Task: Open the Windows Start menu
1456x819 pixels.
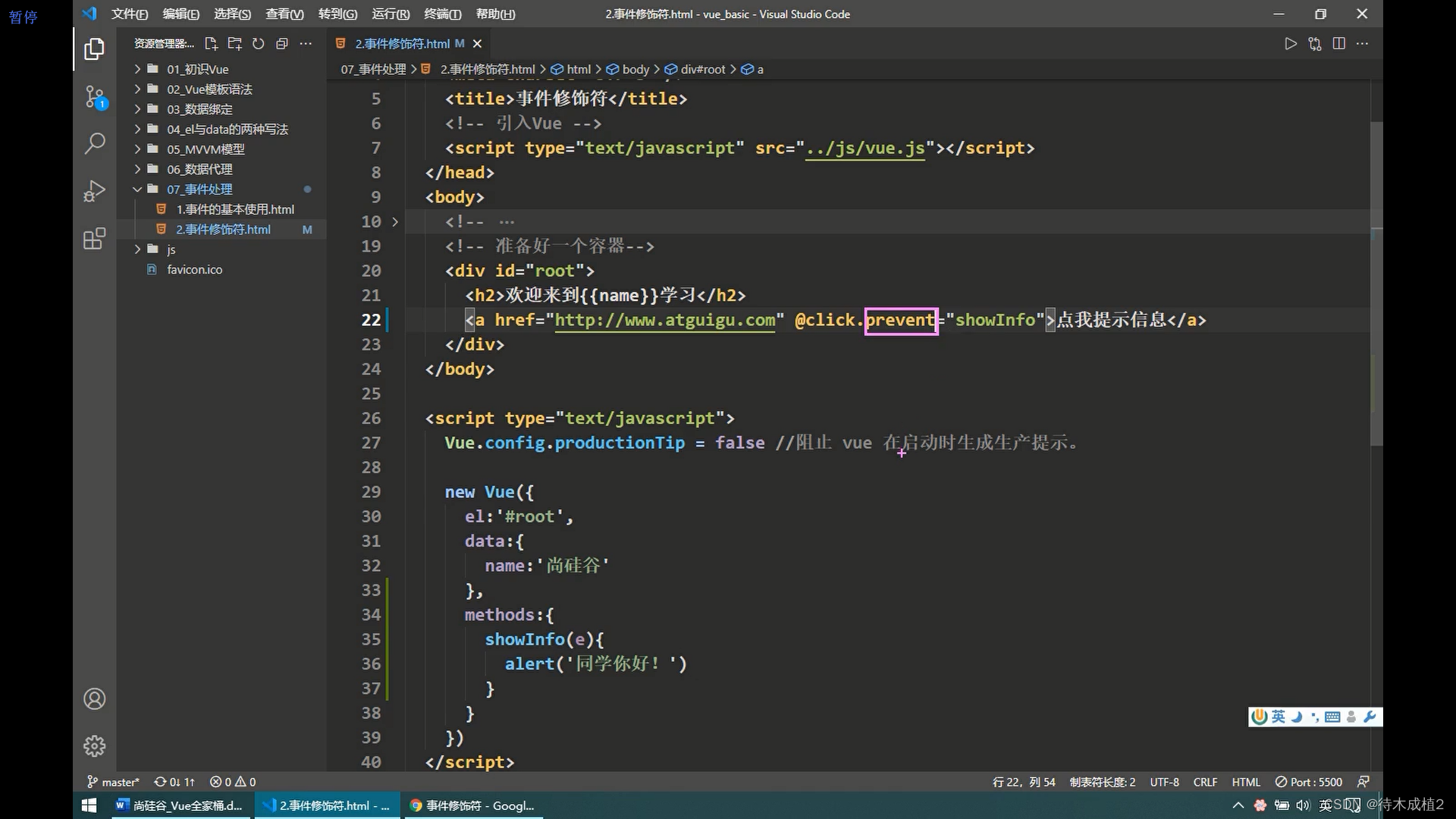Action: pyautogui.click(x=89, y=805)
